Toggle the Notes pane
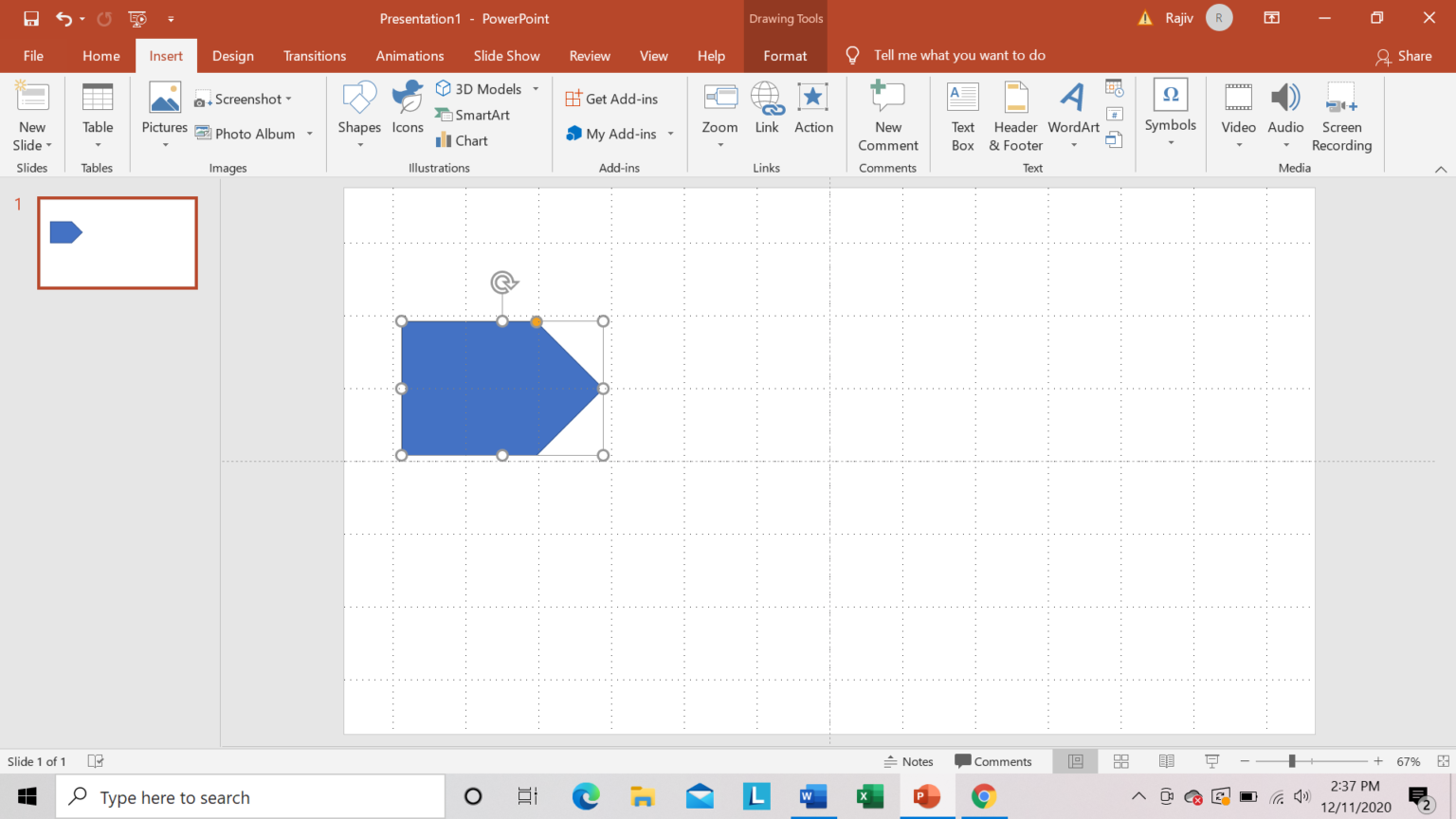The height and width of the screenshot is (819, 1456). 908,761
